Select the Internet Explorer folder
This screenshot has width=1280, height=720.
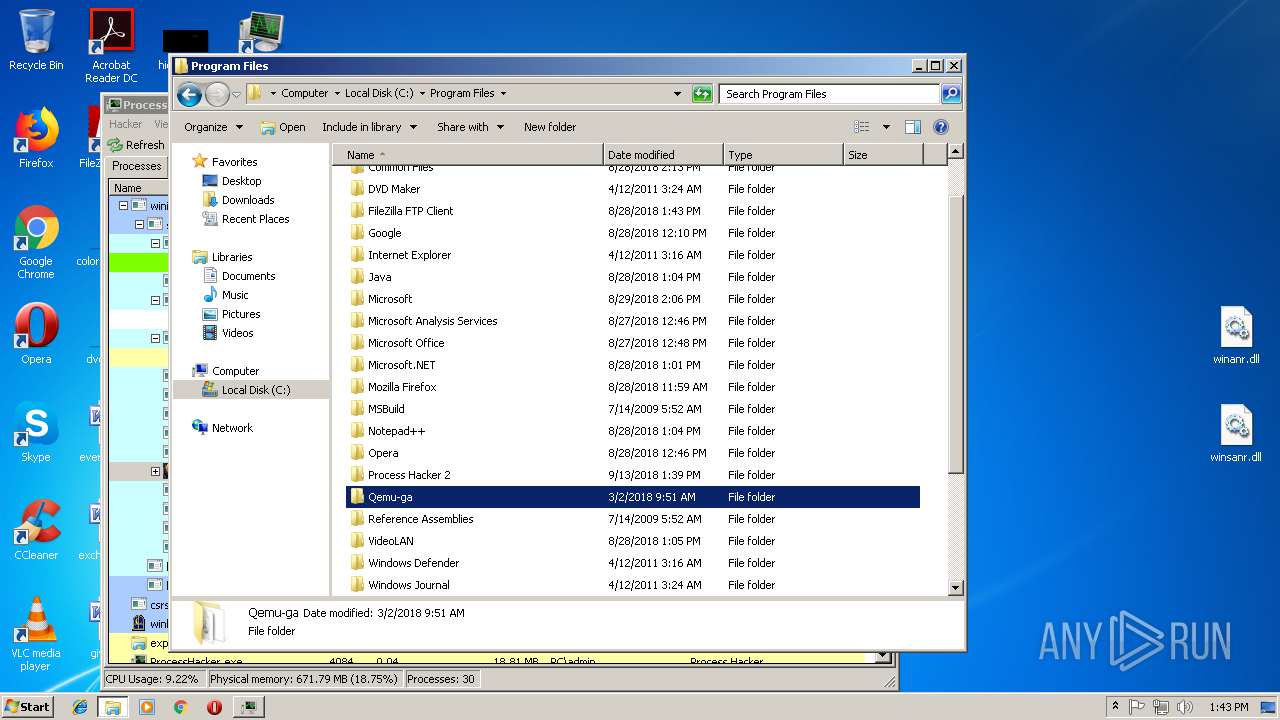(x=409, y=255)
